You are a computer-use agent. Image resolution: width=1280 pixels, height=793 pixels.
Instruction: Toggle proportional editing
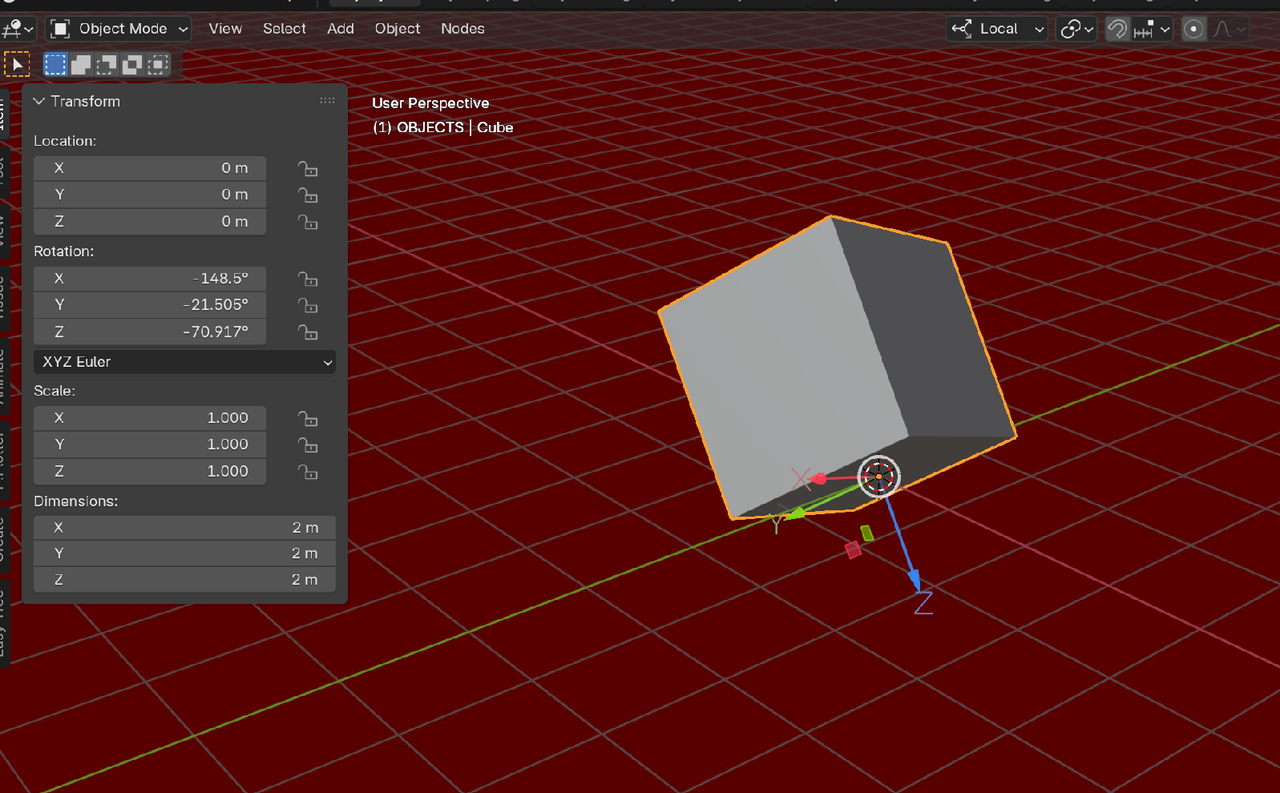[x=1193, y=29]
